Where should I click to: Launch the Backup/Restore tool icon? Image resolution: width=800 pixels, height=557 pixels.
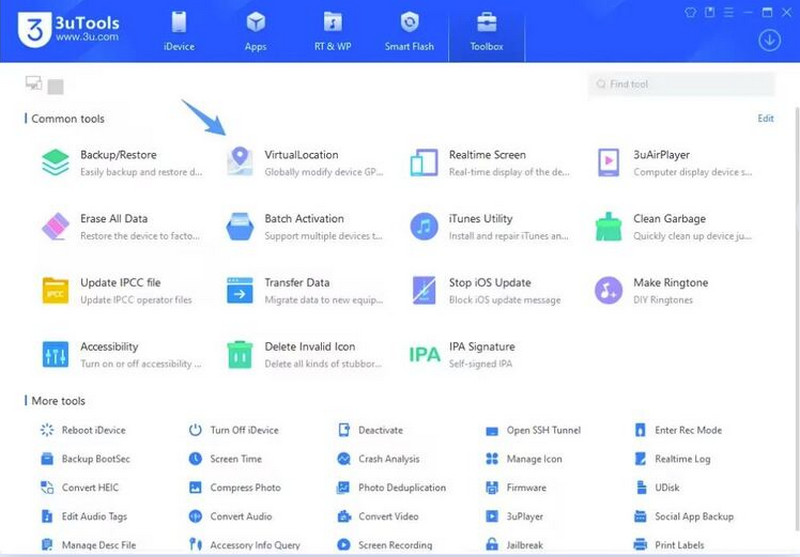[x=56, y=162]
